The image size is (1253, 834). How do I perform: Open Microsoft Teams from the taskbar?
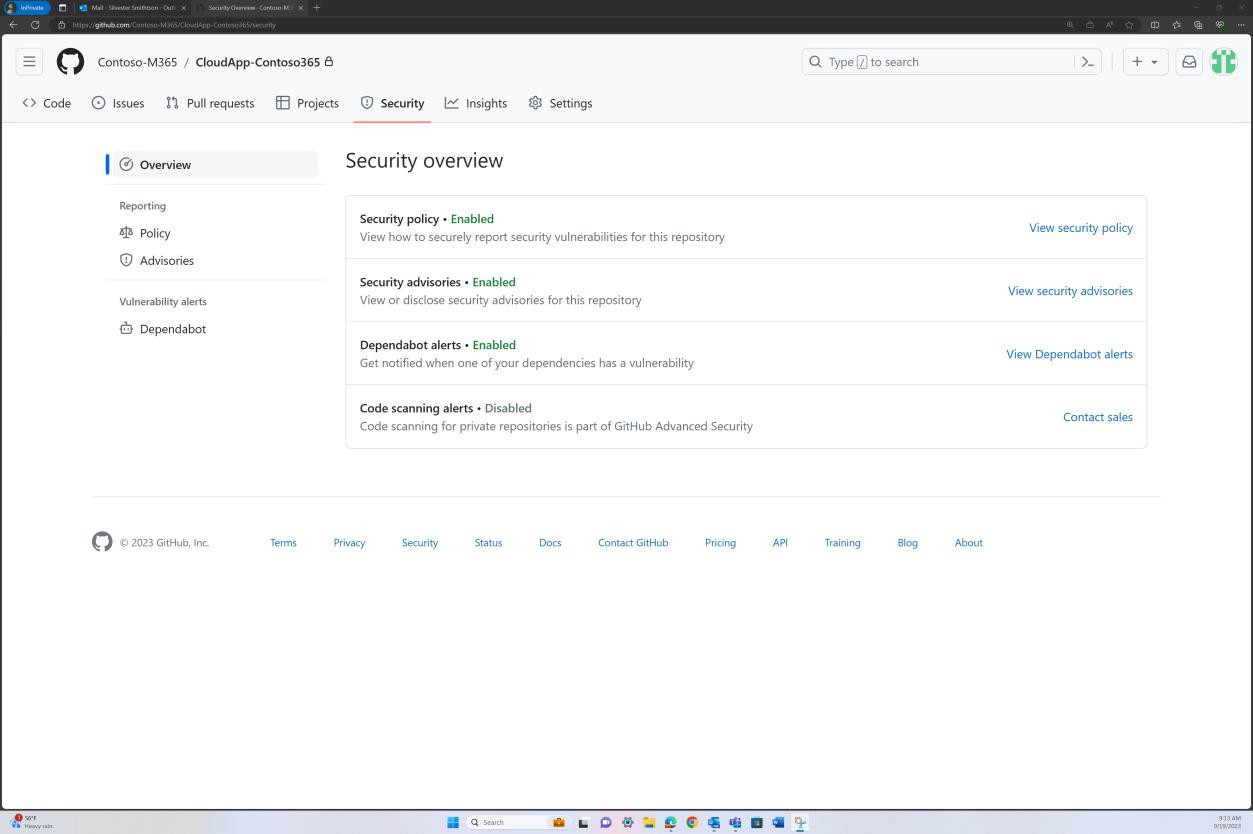coord(735,822)
